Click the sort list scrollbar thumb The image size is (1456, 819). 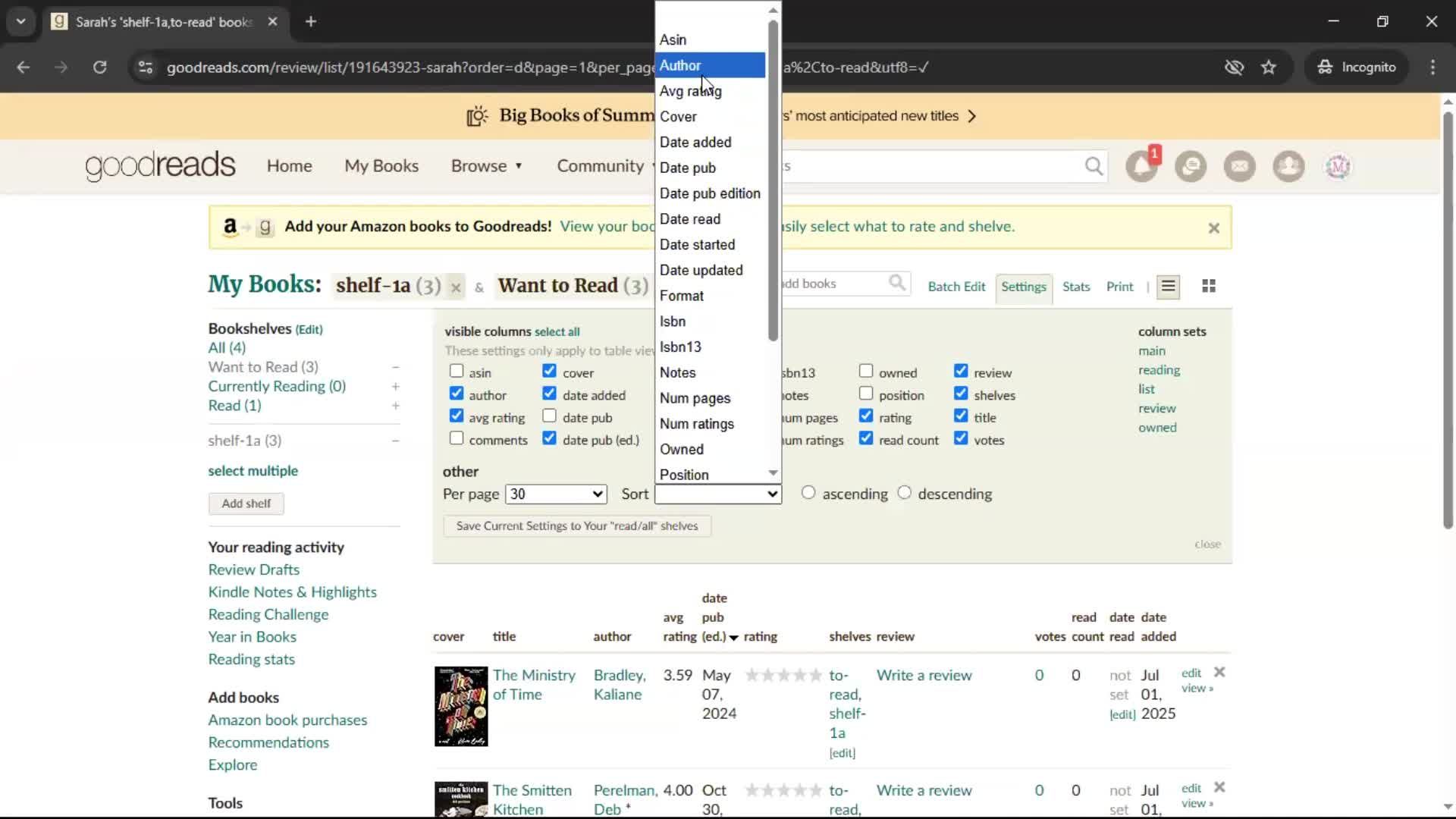[773, 180]
